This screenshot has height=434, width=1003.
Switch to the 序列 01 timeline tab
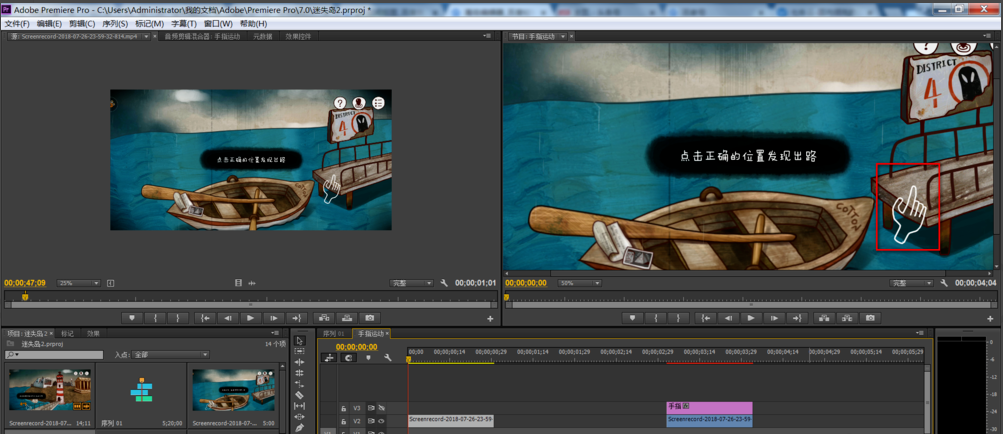[332, 333]
